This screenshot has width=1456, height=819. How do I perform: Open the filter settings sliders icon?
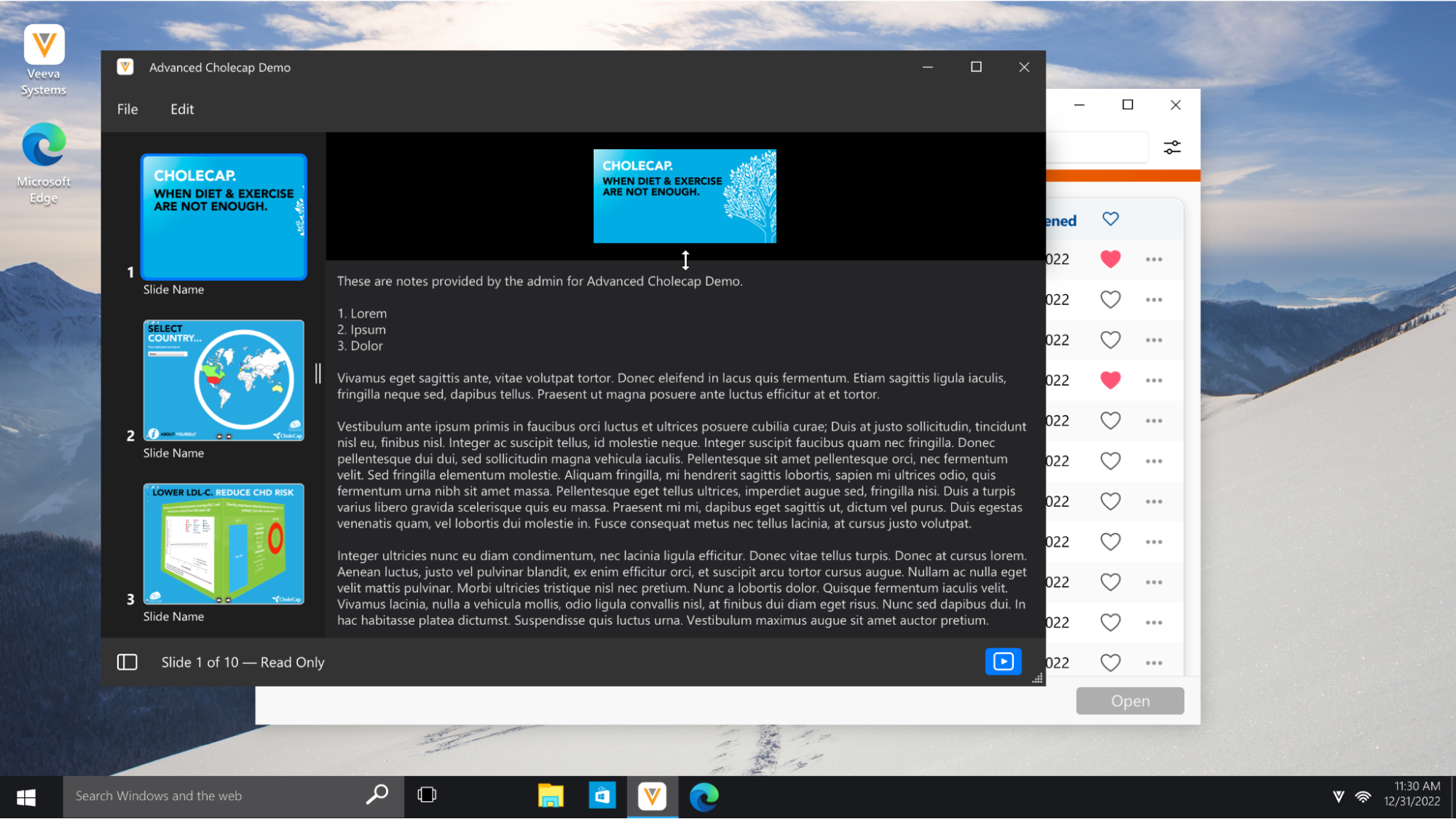[x=1172, y=147]
